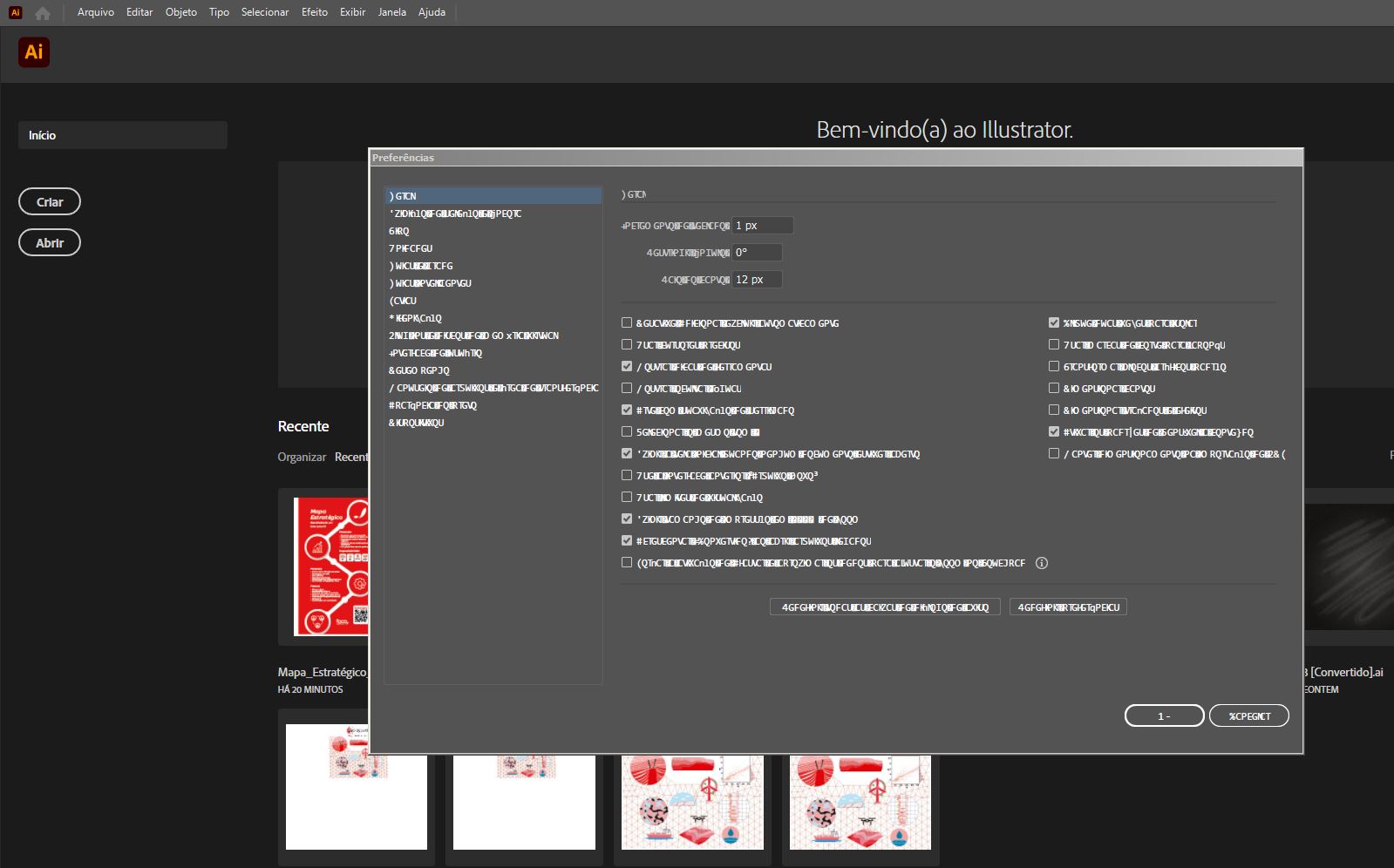Open the Objeto menu
Screen dimensions: 1394x868
181,12
